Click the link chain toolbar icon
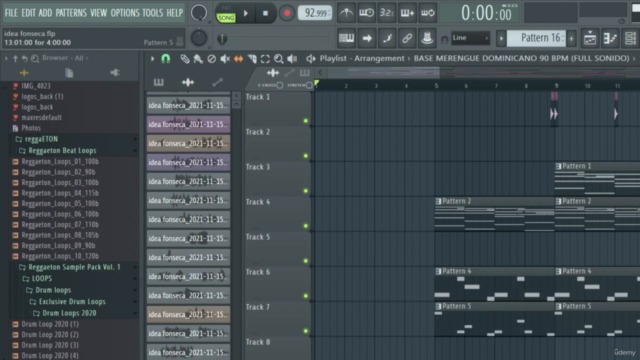The height and width of the screenshot is (360, 640). [x=407, y=38]
